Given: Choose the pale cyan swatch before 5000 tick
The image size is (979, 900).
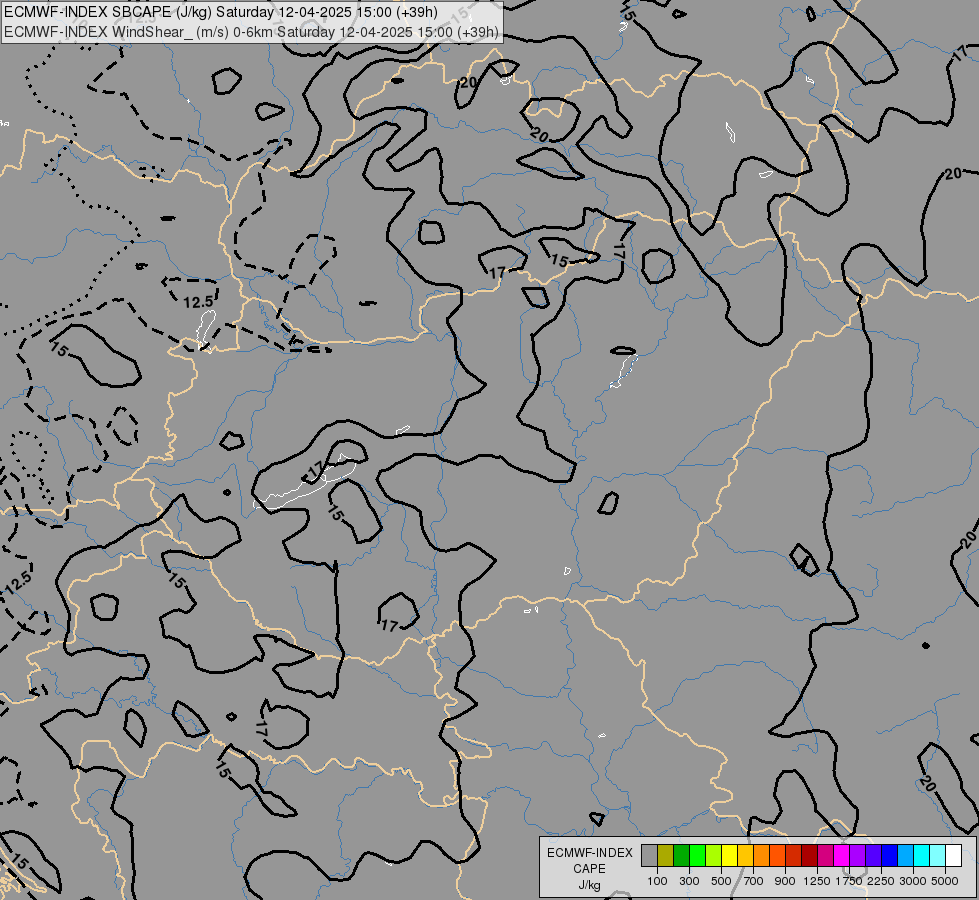Looking at the screenshot, I should pos(937,855).
